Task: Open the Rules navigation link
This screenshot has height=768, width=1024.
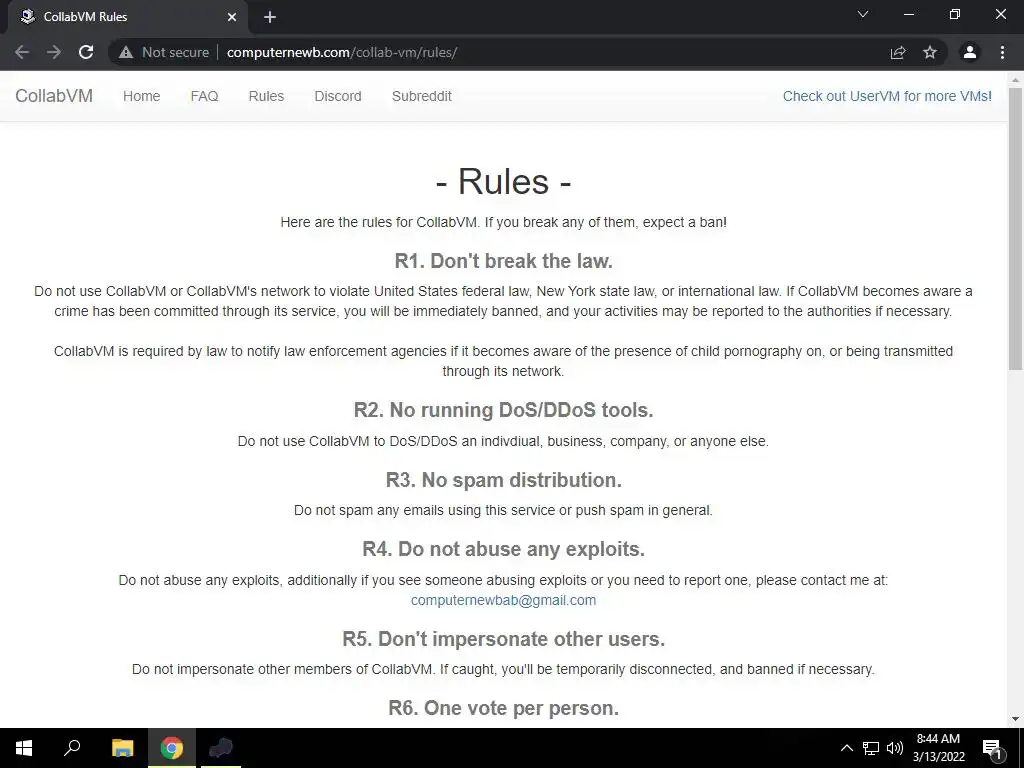Action: point(266,96)
